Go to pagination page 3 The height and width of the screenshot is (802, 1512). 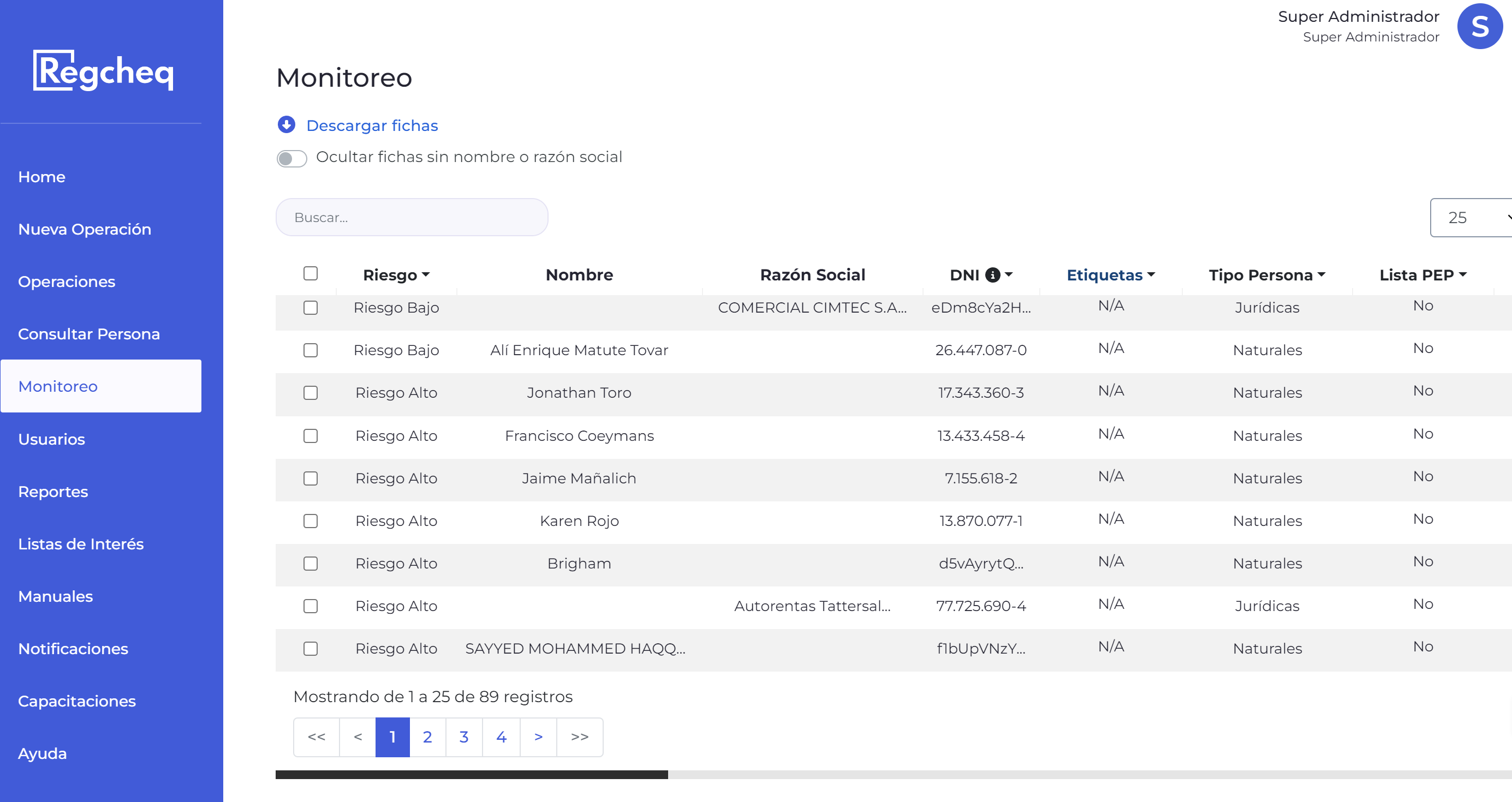(x=463, y=737)
